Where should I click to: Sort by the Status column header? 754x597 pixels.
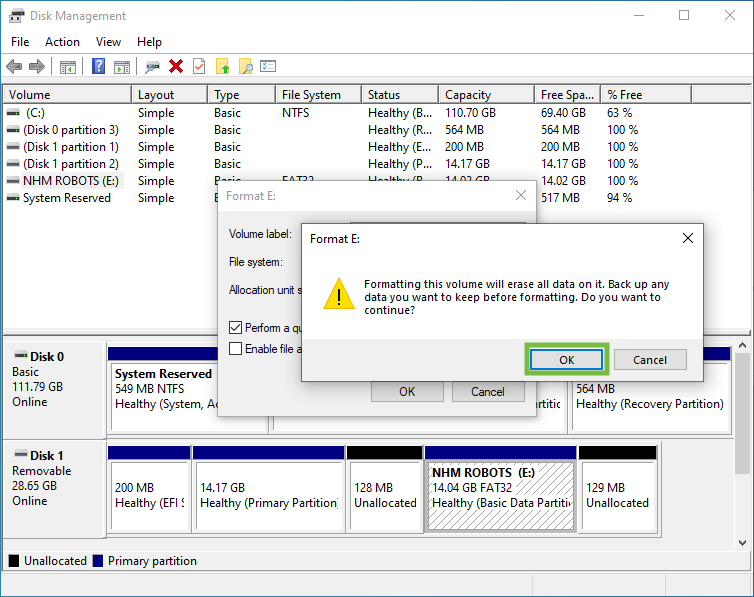point(400,95)
